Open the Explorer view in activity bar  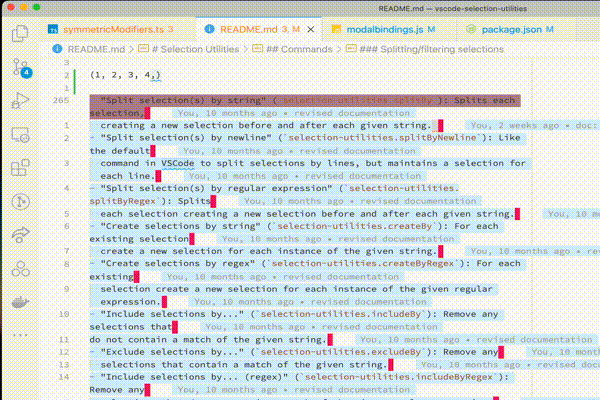point(20,33)
